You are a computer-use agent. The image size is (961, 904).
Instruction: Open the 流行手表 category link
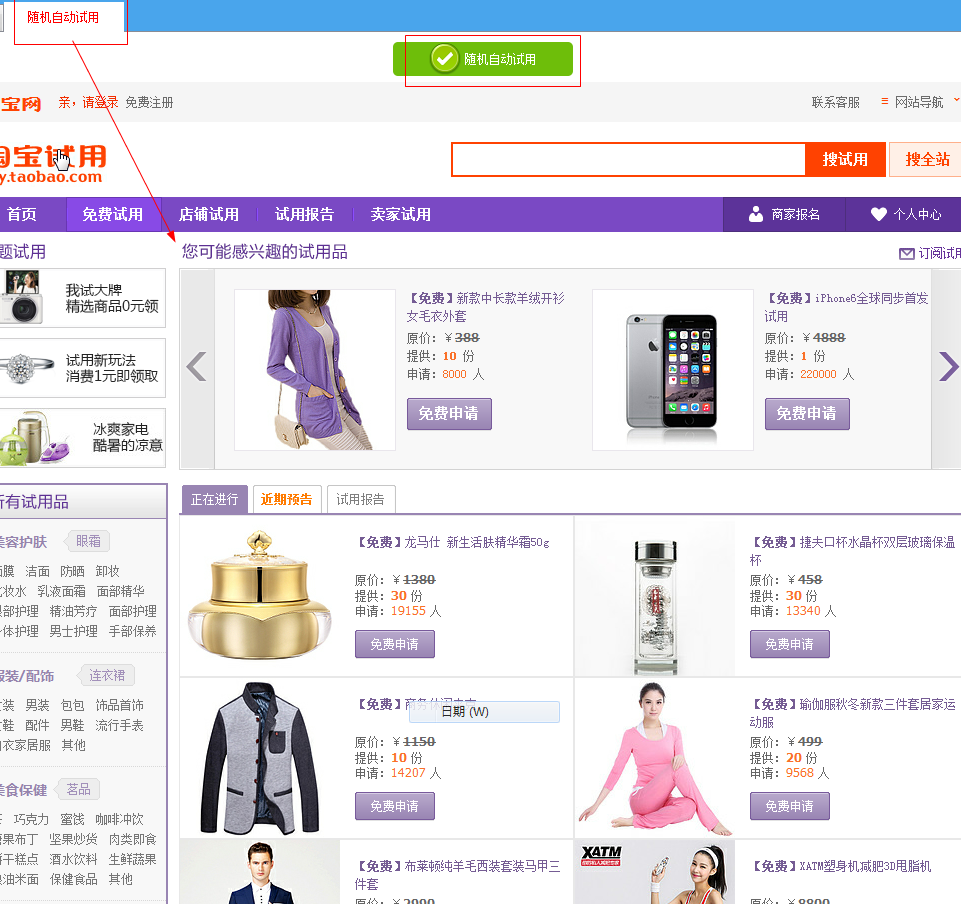(119, 725)
